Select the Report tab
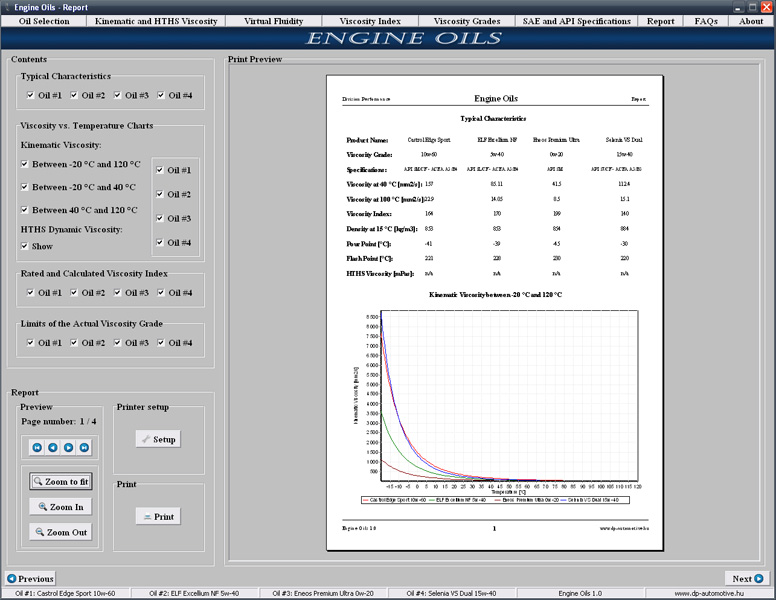Screen dimensions: 776x600 [x=661, y=21]
